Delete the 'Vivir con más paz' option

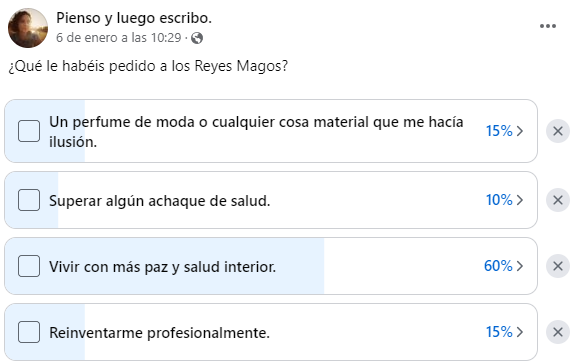[x=558, y=266]
